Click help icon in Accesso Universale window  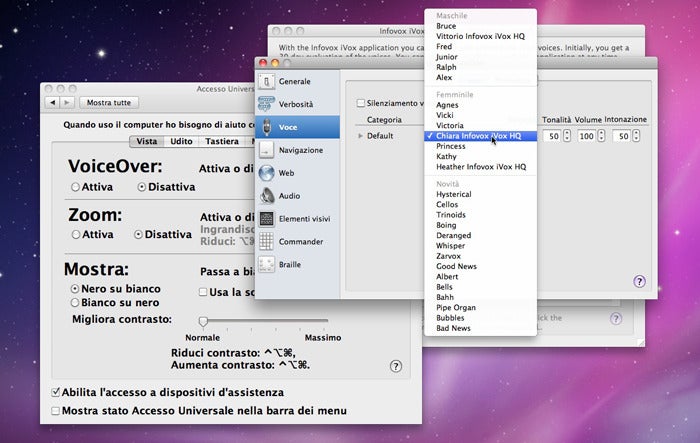396,366
